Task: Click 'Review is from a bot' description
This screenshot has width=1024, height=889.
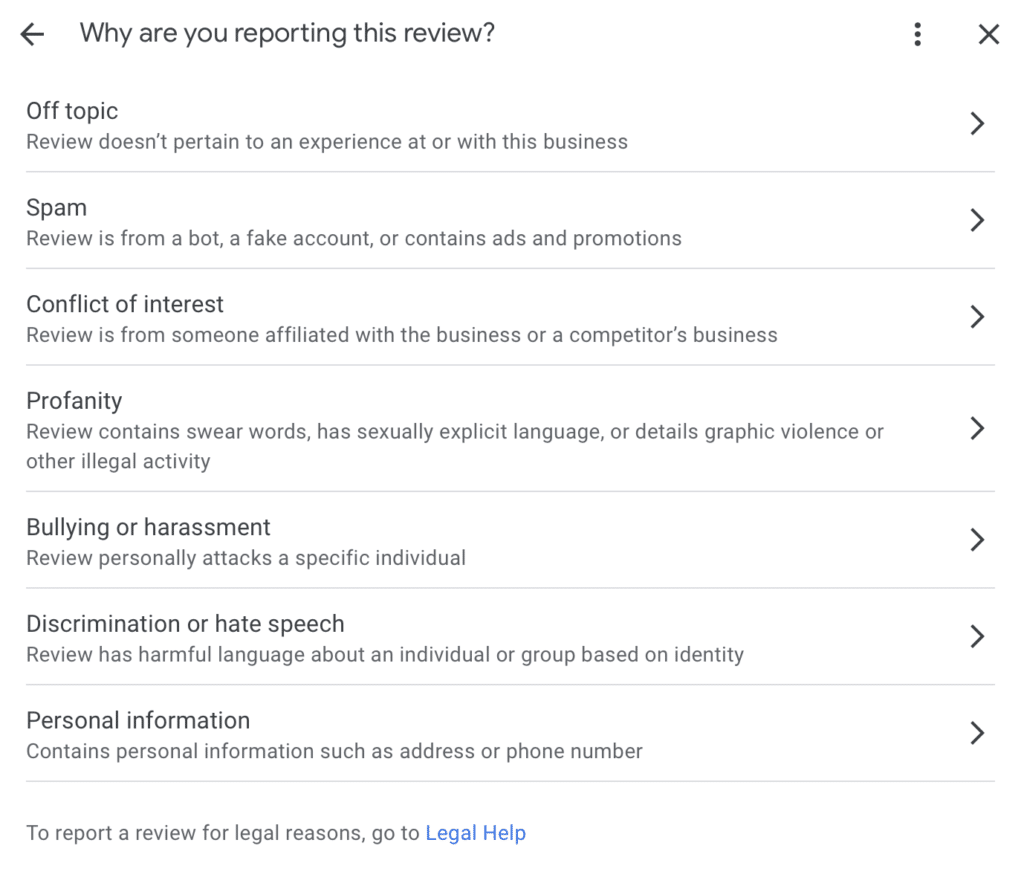Action: point(353,238)
